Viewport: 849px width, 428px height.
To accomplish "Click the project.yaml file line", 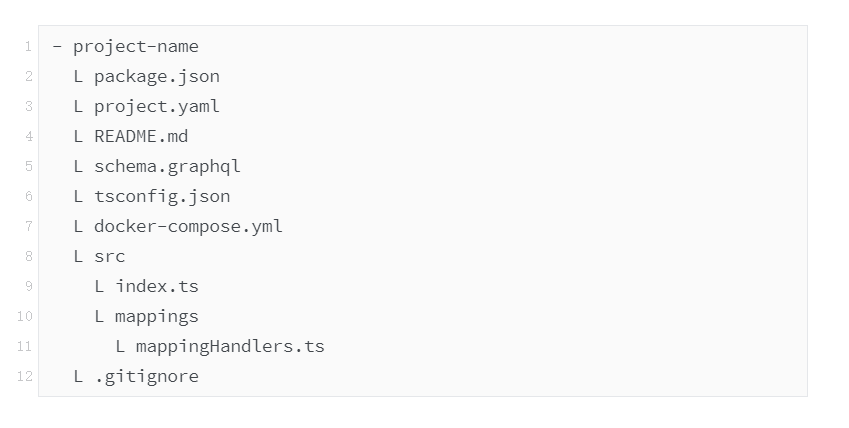I will [156, 107].
